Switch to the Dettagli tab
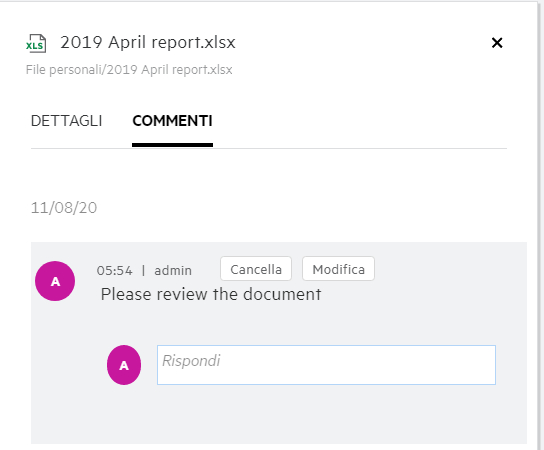Viewport: 544px width, 450px height. pos(67,121)
